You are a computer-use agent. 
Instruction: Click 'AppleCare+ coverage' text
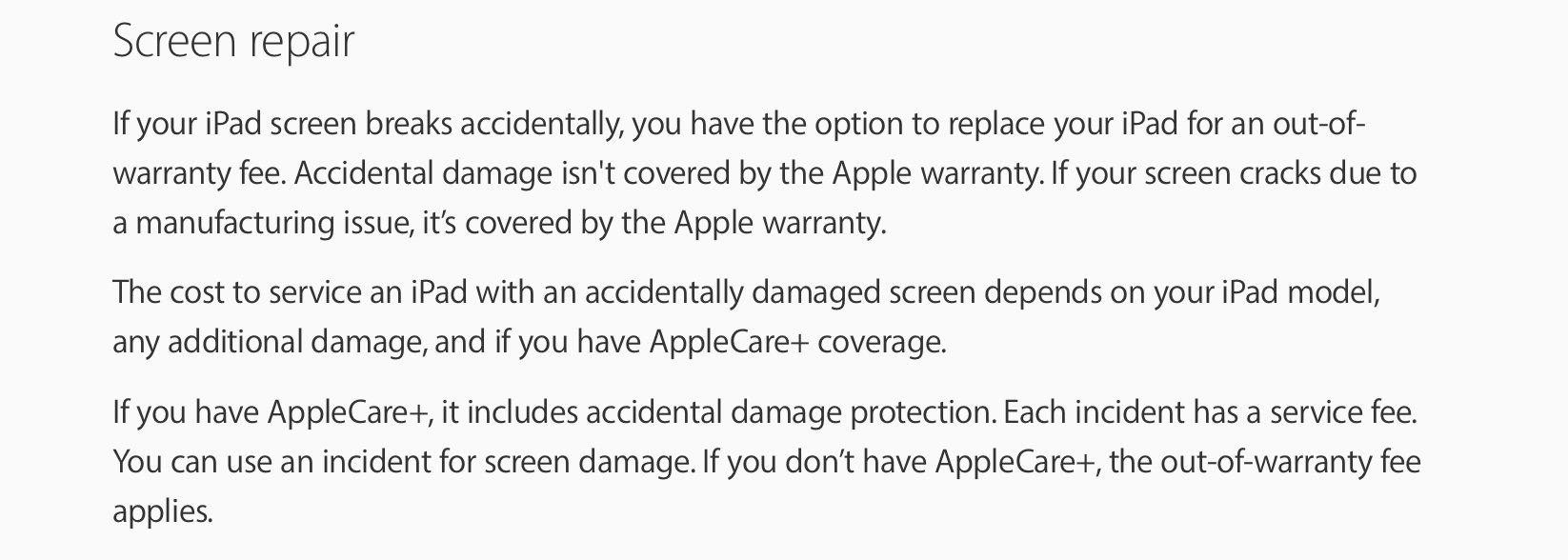797,341
